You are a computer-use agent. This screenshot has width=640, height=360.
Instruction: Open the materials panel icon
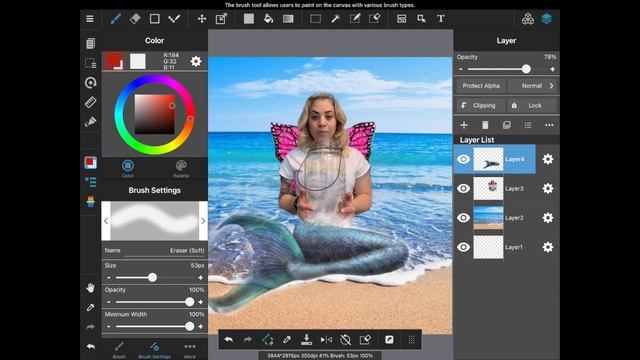click(x=528, y=19)
